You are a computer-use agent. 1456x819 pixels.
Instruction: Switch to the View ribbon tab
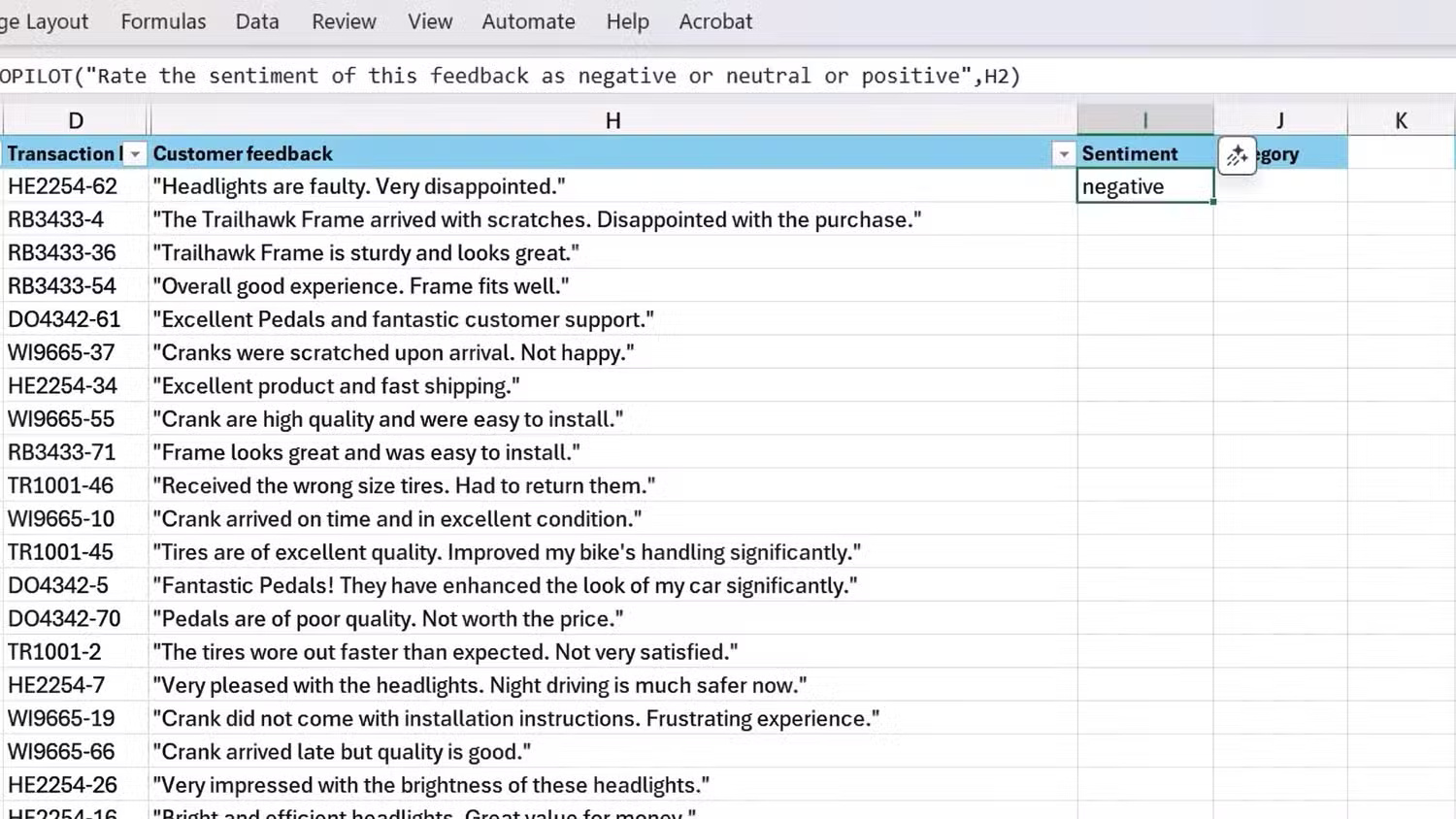point(429,21)
